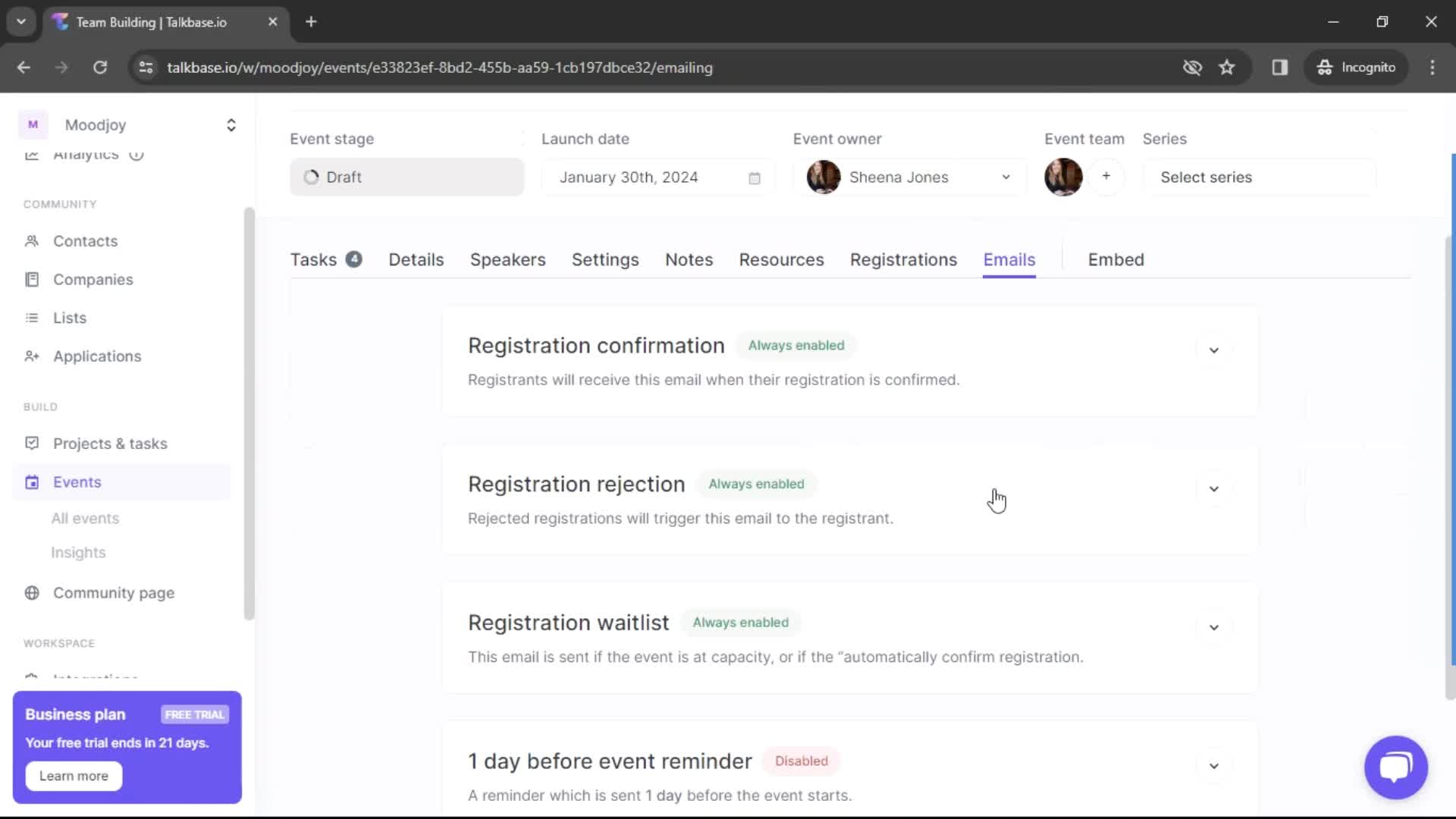This screenshot has height=819, width=1456.
Task: Add team member via the plus button
Action: coord(1106,177)
